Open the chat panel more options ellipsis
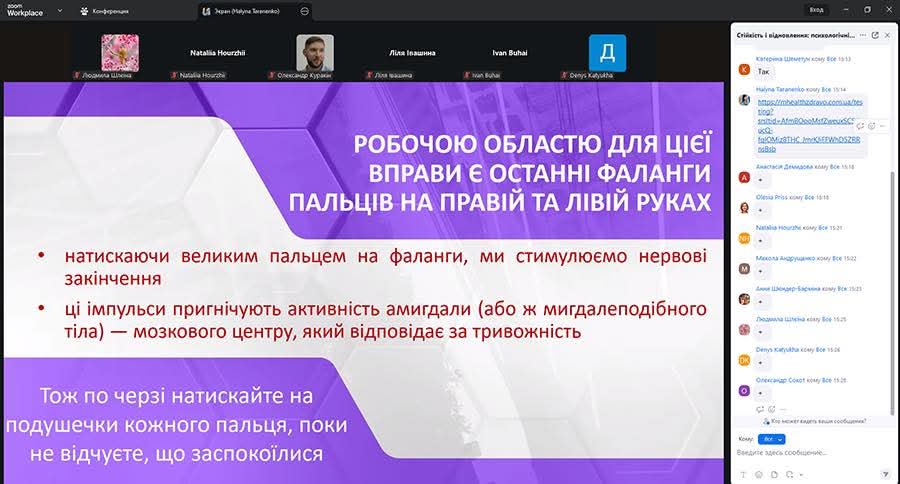The image size is (900, 484). coord(862,34)
